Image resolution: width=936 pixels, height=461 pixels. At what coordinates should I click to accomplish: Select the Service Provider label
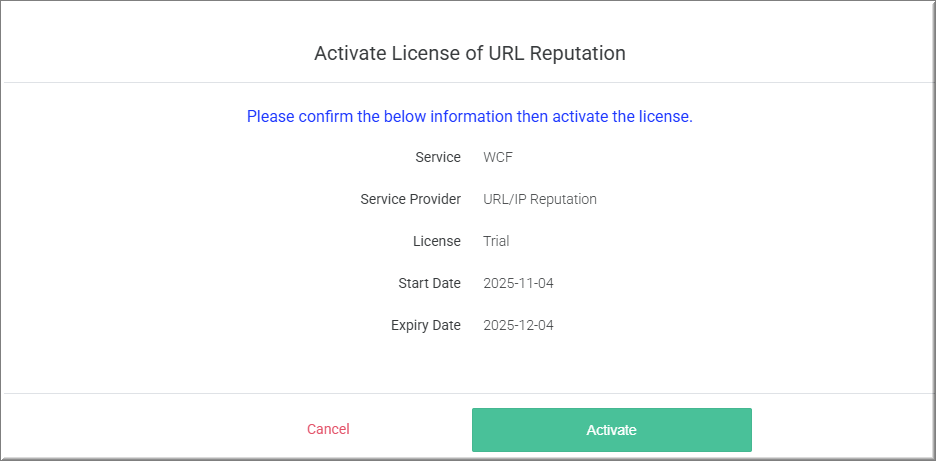410,199
